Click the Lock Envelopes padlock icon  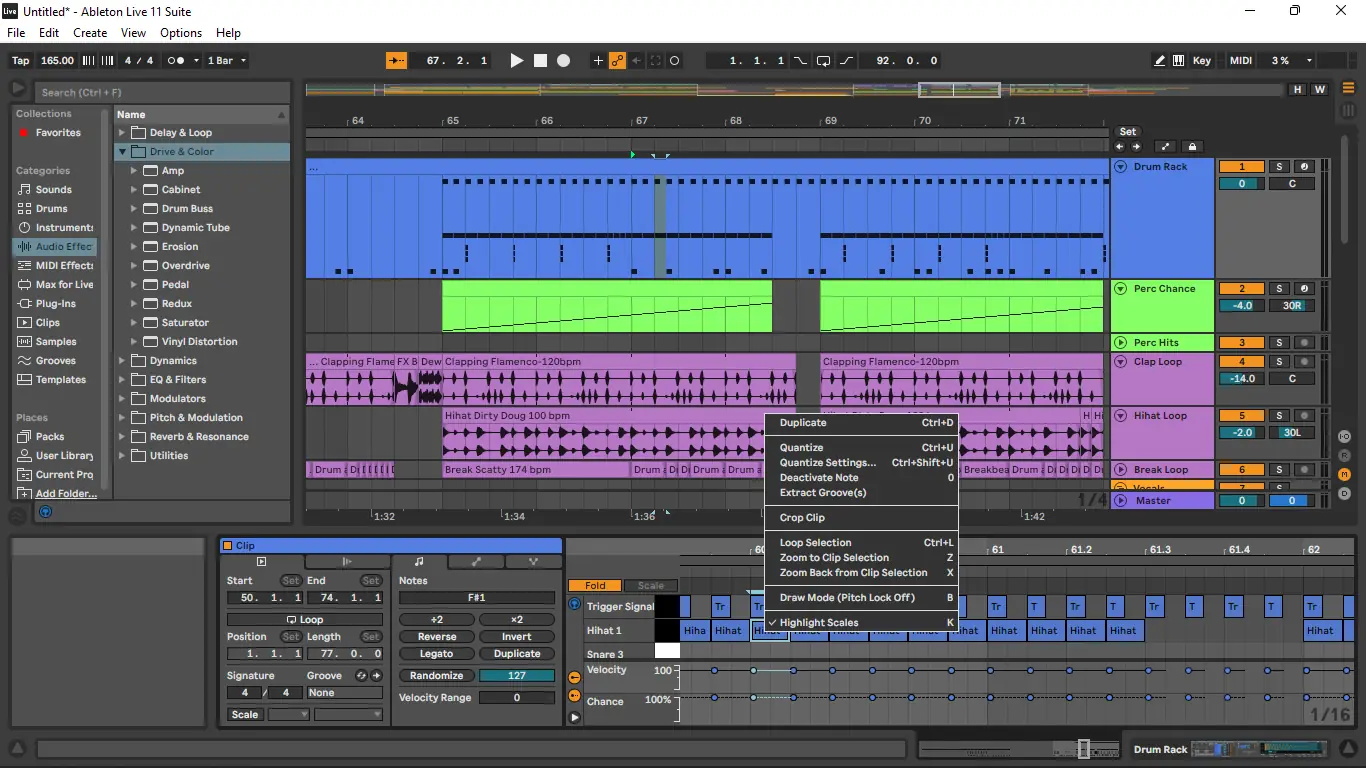(x=1191, y=146)
